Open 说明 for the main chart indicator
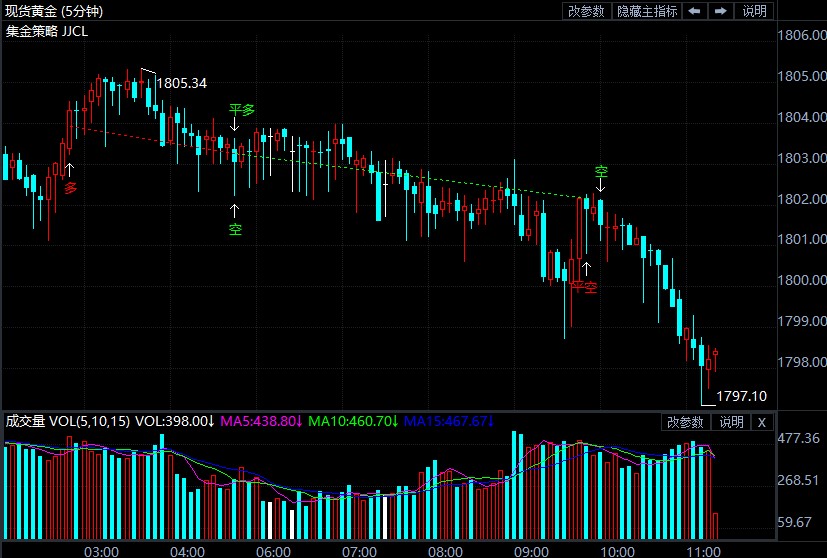The image size is (827, 558). click(x=754, y=11)
